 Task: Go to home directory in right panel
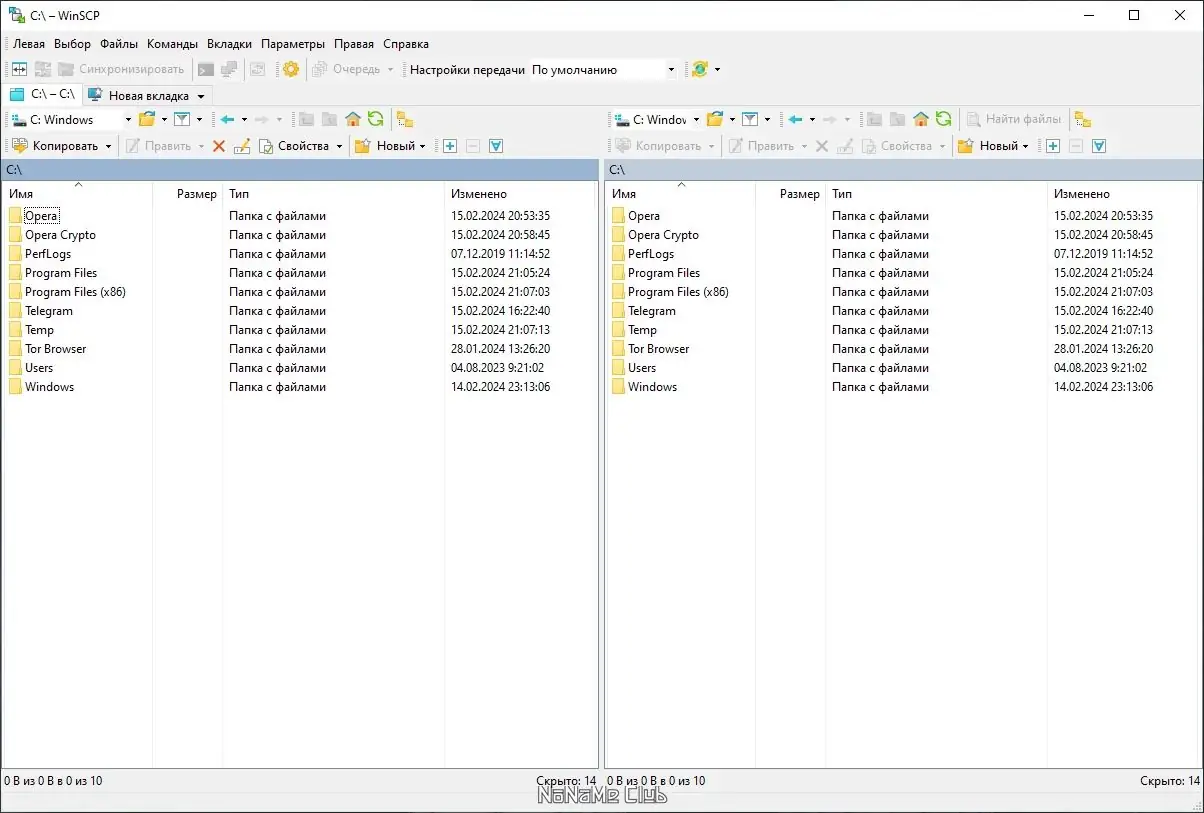[x=920, y=119]
